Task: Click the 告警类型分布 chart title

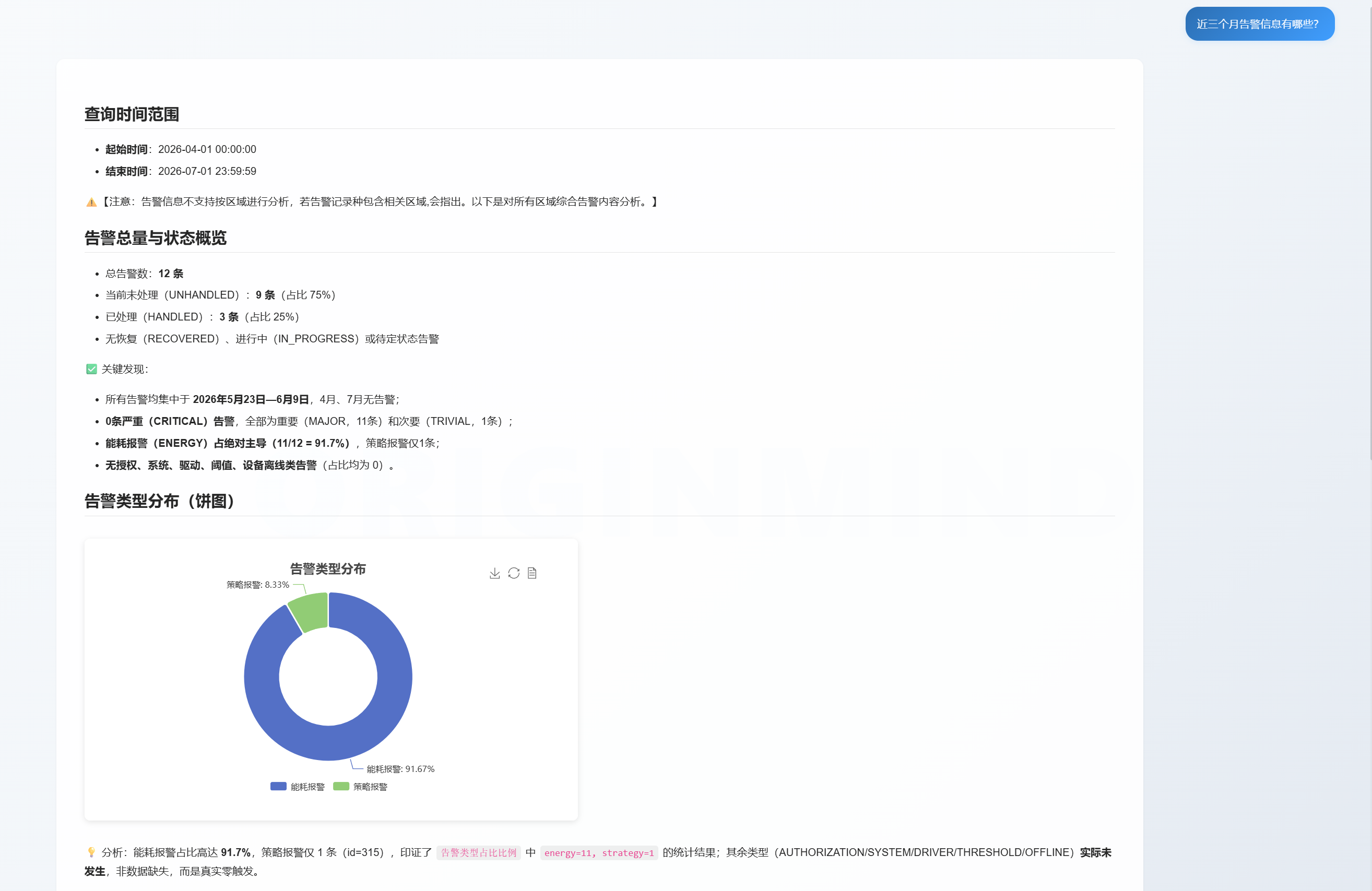Action: (328, 569)
